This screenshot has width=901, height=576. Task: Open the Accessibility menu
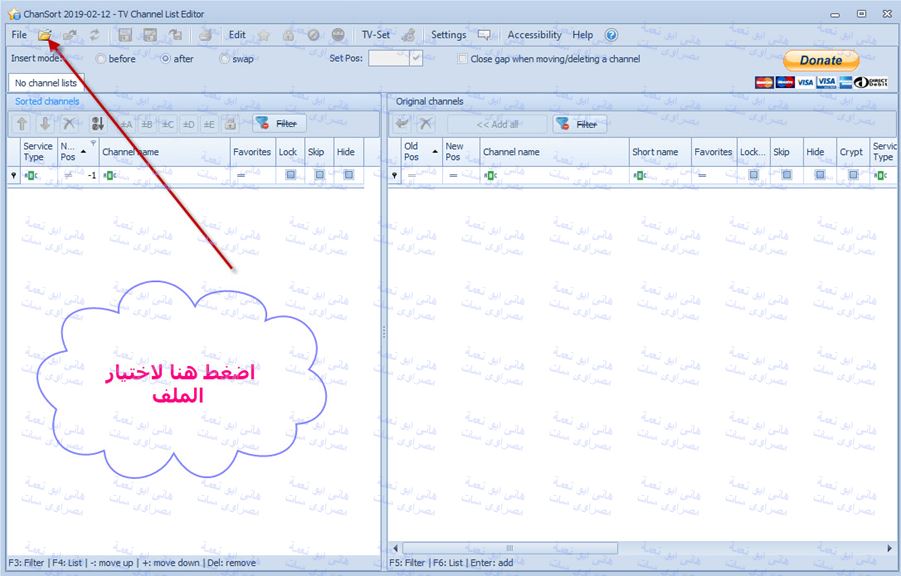tap(534, 35)
